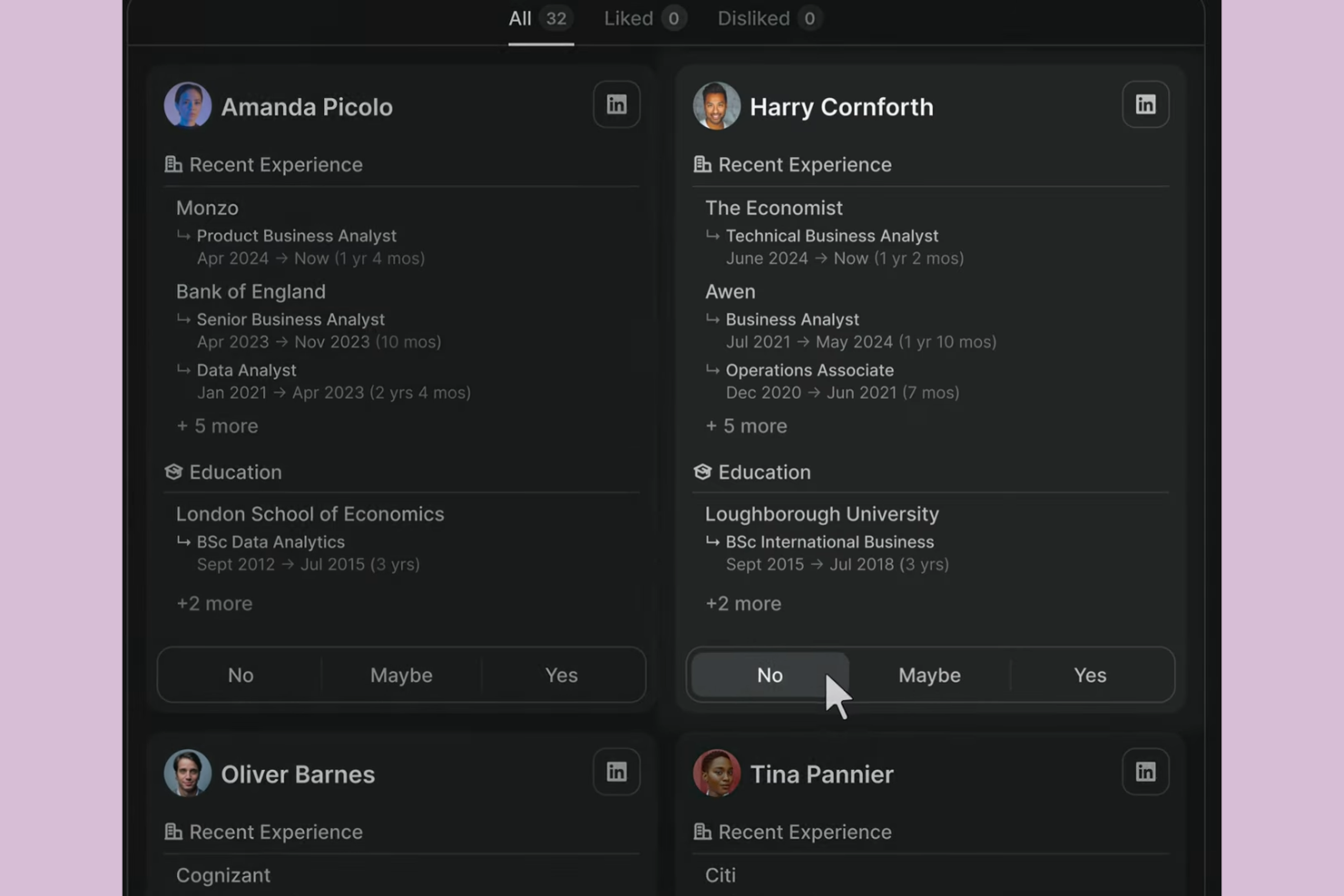The image size is (1344, 896).
Task: Switch to the Liked tab
Action: click(x=645, y=18)
